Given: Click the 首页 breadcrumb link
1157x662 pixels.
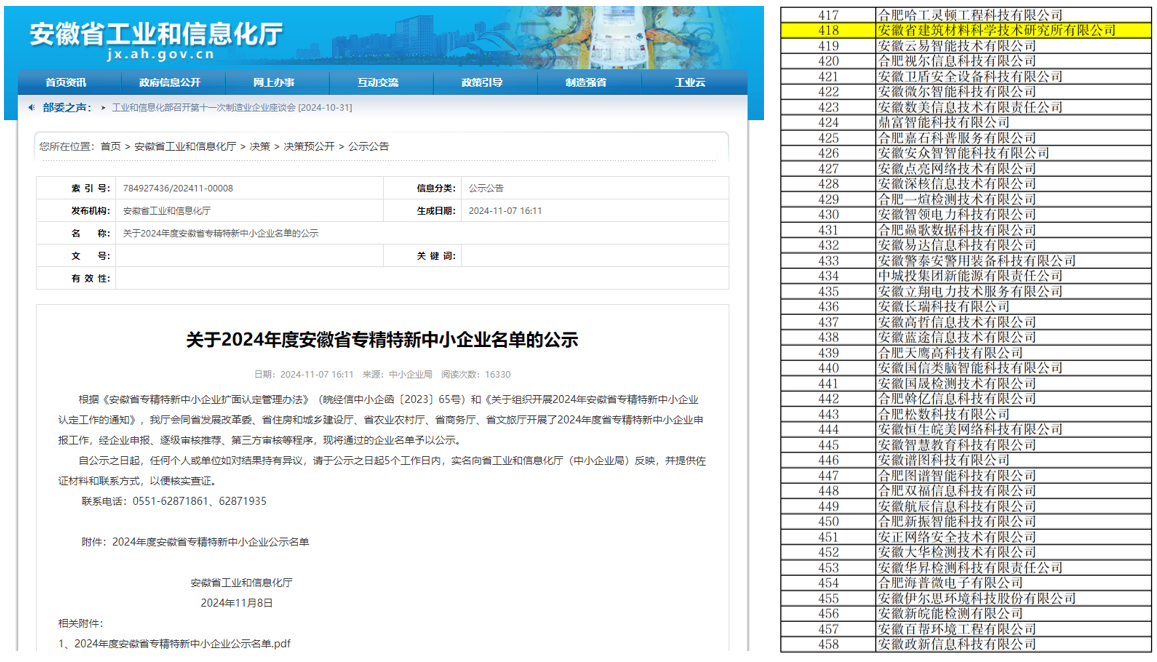Looking at the screenshot, I should point(111,147).
